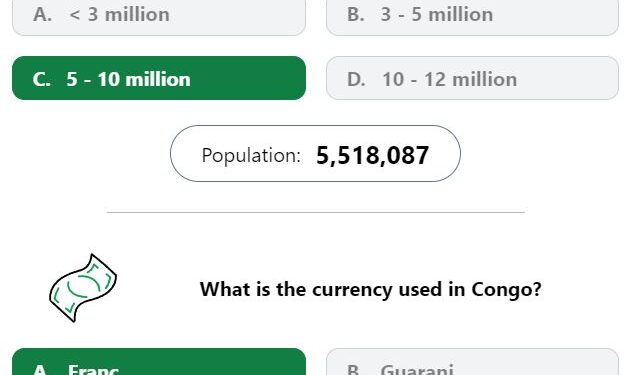Click the Population result pill
Image resolution: width=626 pixels, height=375 pixels.
(x=315, y=154)
